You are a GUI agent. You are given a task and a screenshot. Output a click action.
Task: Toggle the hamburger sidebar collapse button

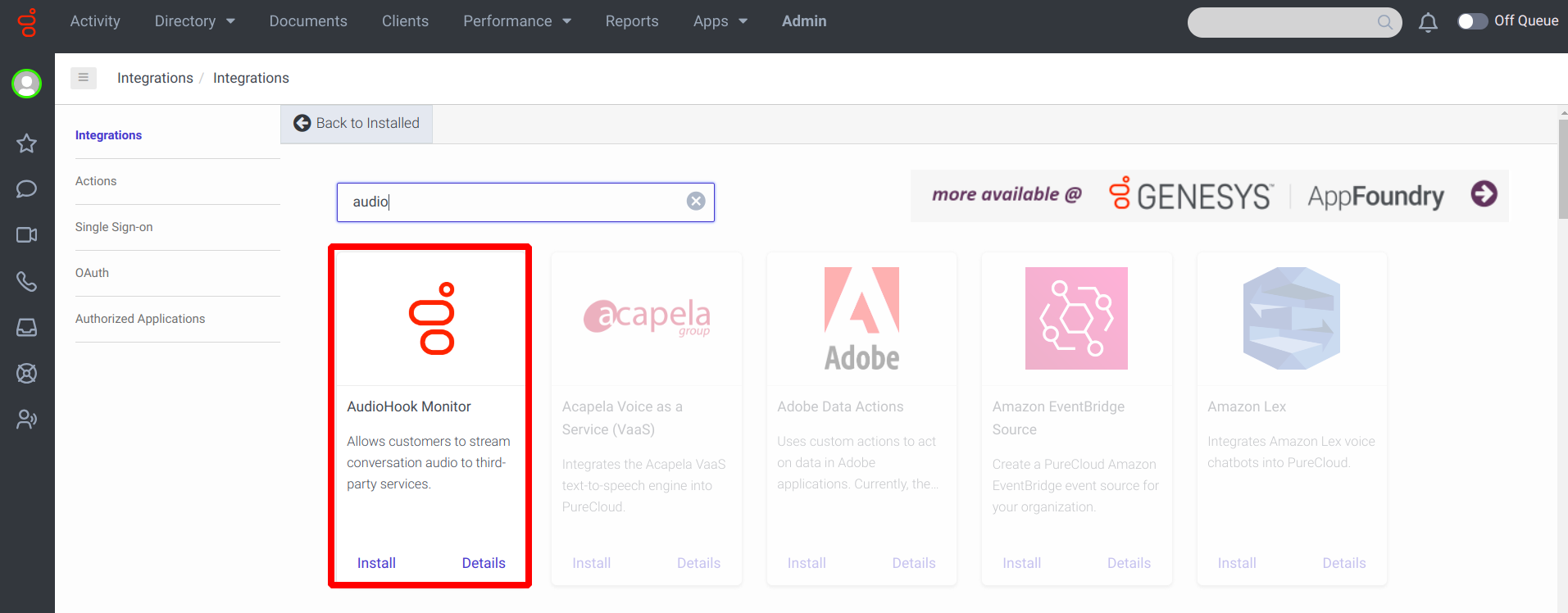coord(84,78)
